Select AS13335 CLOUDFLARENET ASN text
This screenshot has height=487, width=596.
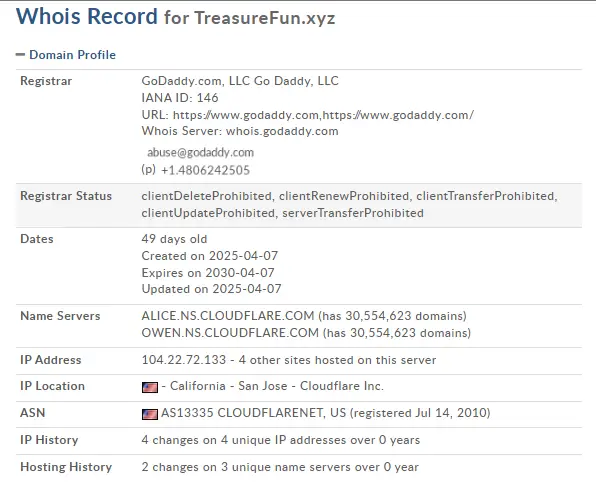(242, 413)
